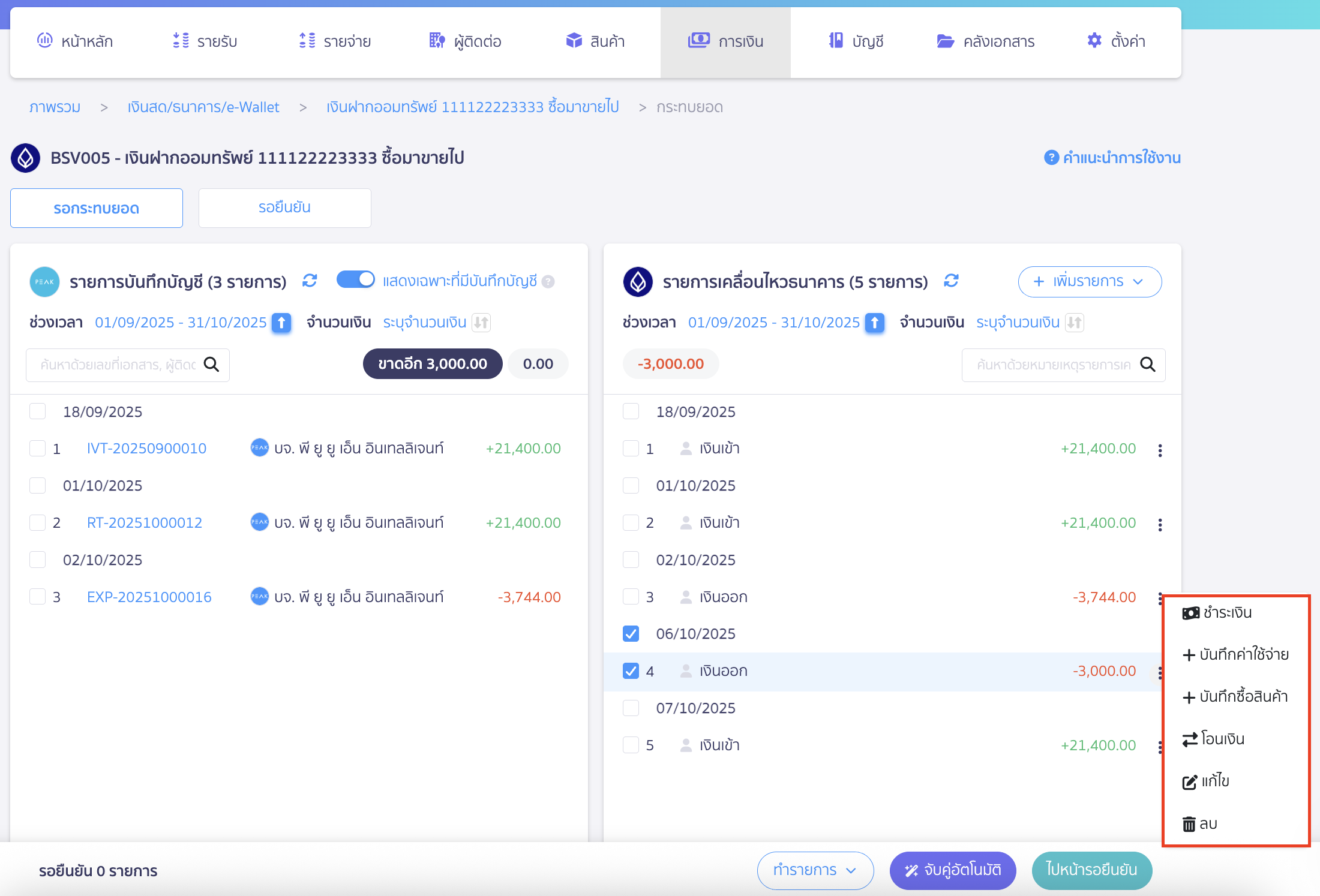The width and height of the screenshot is (1320, 896).
Task: Click the จับคู่อัตโนมัติ button
Action: coord(952,870)
